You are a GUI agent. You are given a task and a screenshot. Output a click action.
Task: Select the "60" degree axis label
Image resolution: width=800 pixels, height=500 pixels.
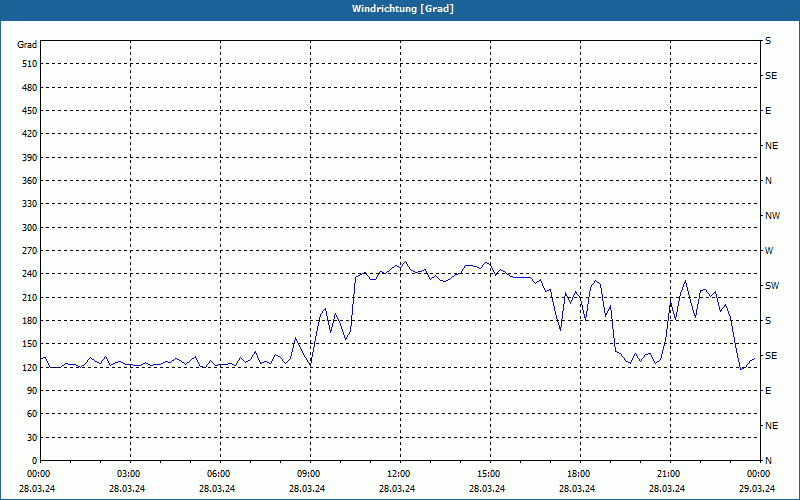(32, 414)
